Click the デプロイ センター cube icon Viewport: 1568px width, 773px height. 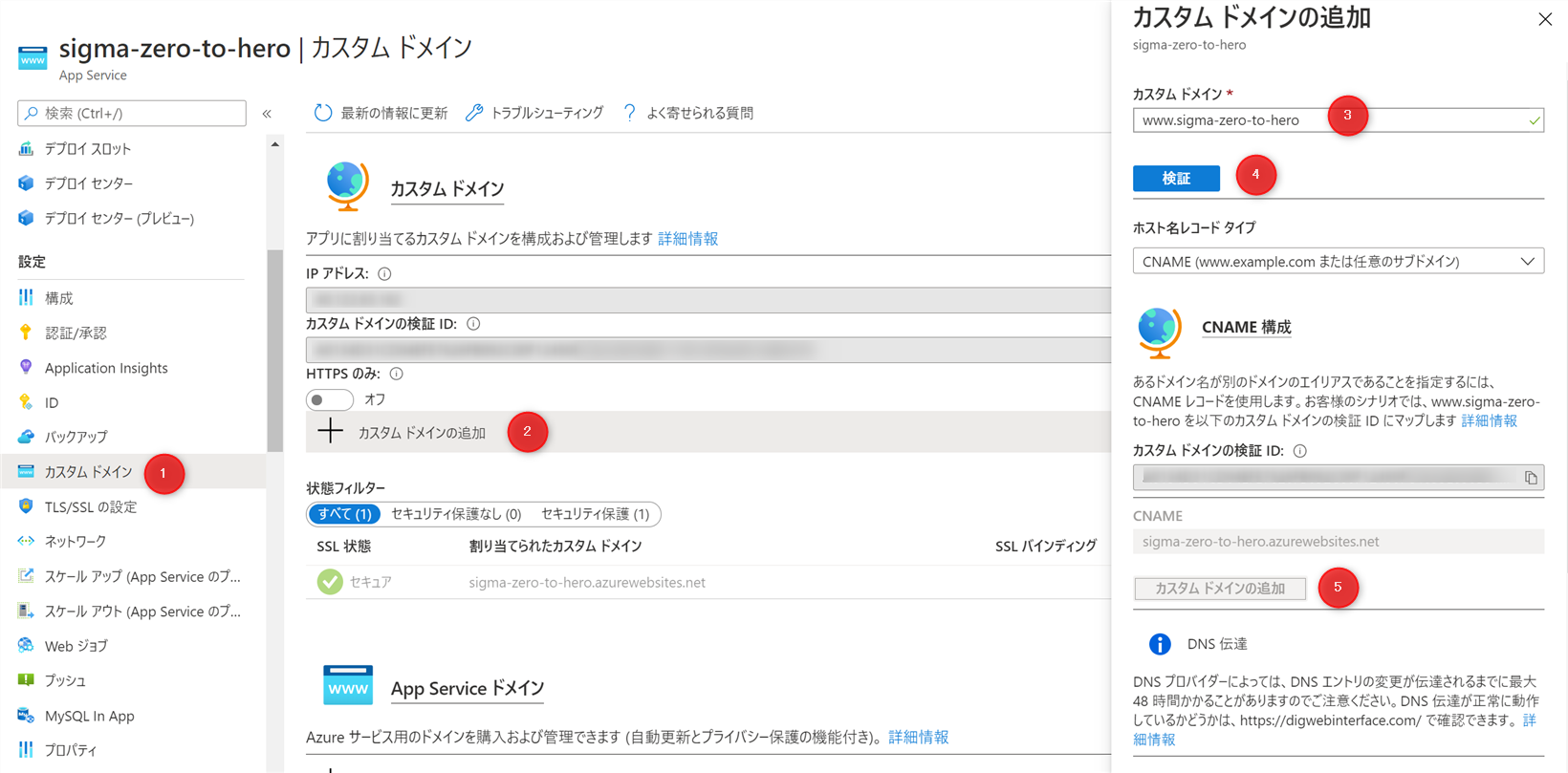pos(26,183)
